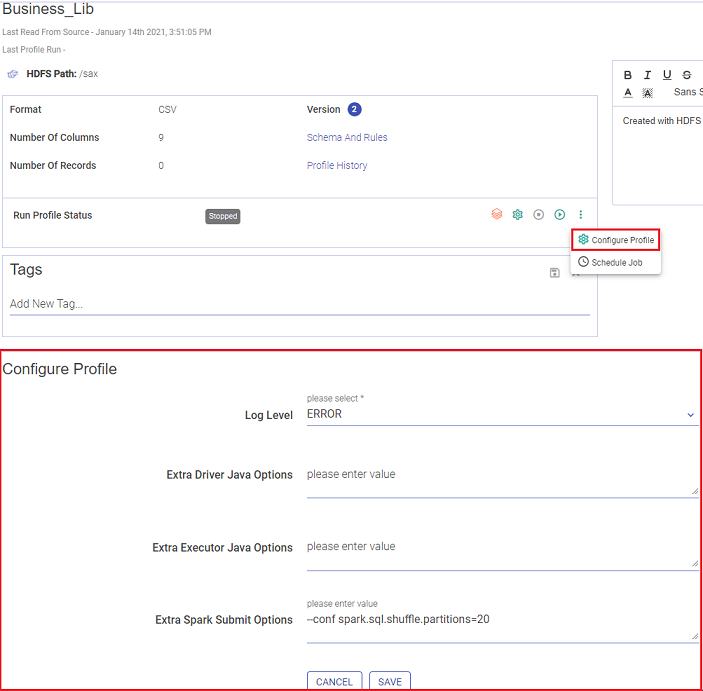703x691 pixels.
Task: Click the Extra Driver Java Options field
Action: (x=503, y=481)
